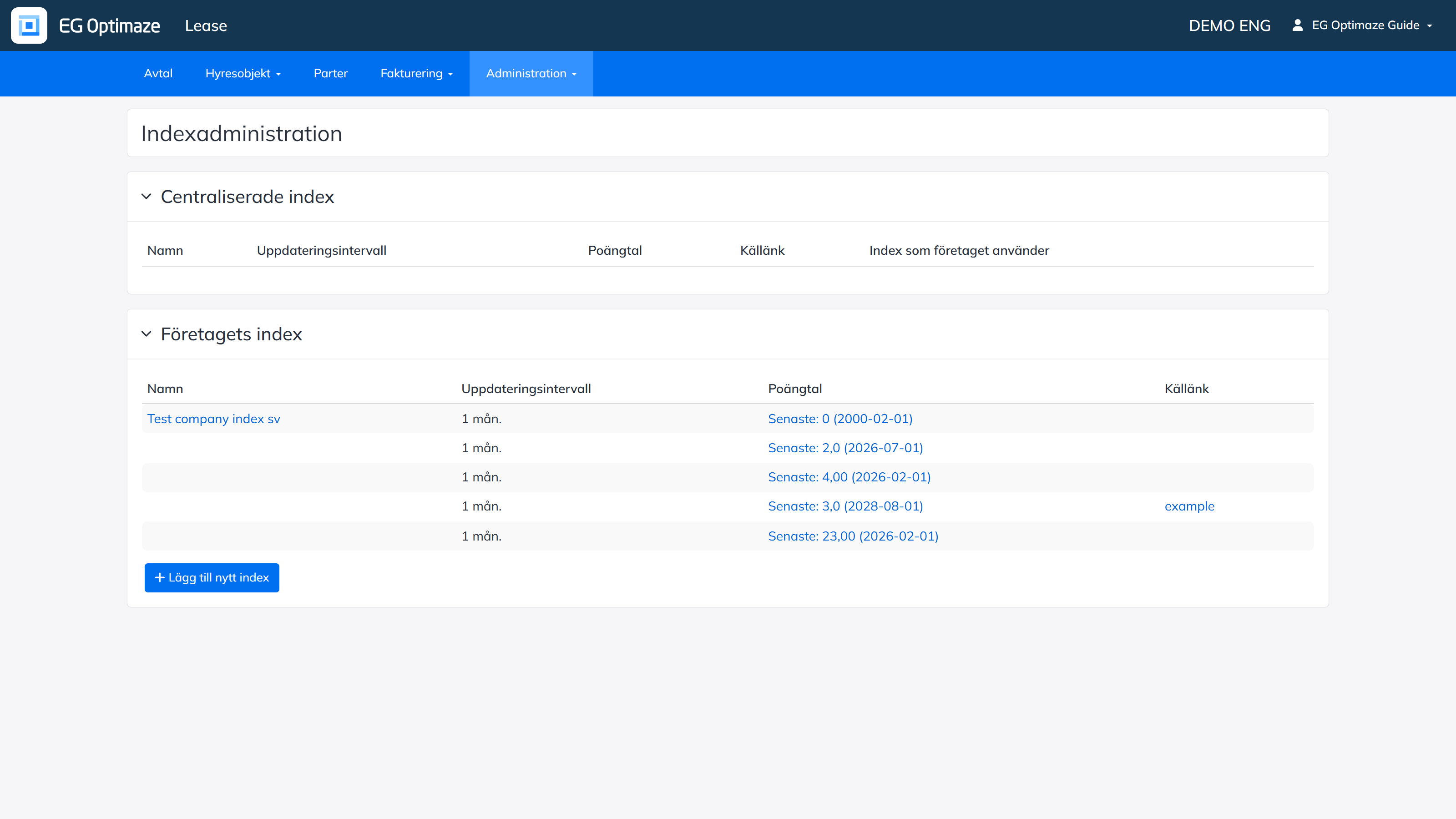Click Uppdateringsintervall header in Centraliserade index table

[x=322, y=251]
